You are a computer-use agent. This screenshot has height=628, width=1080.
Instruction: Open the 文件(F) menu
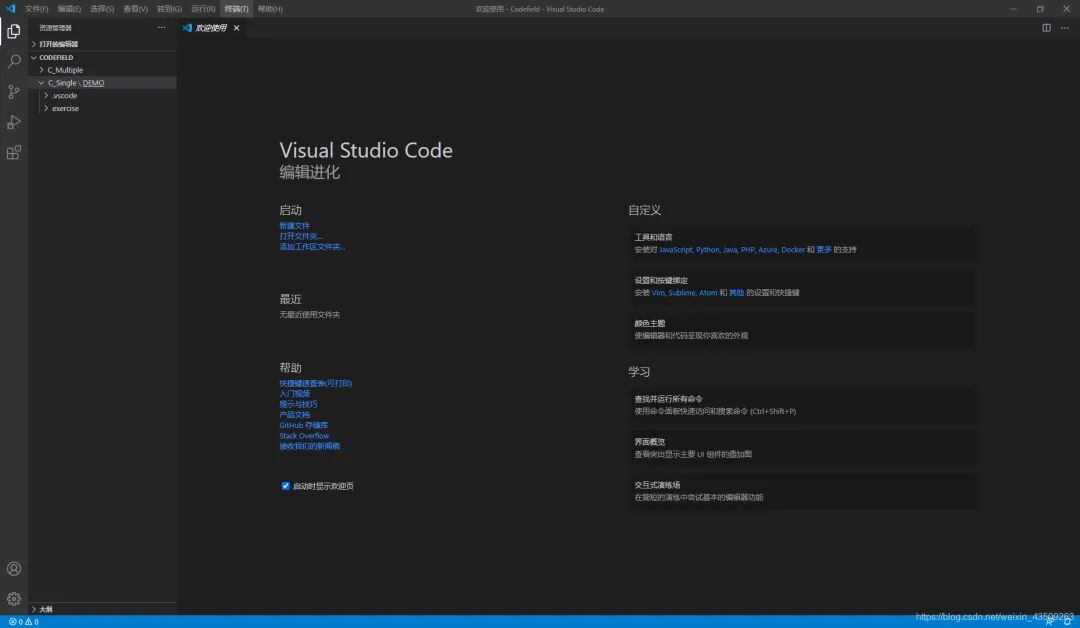coord(37,9)
